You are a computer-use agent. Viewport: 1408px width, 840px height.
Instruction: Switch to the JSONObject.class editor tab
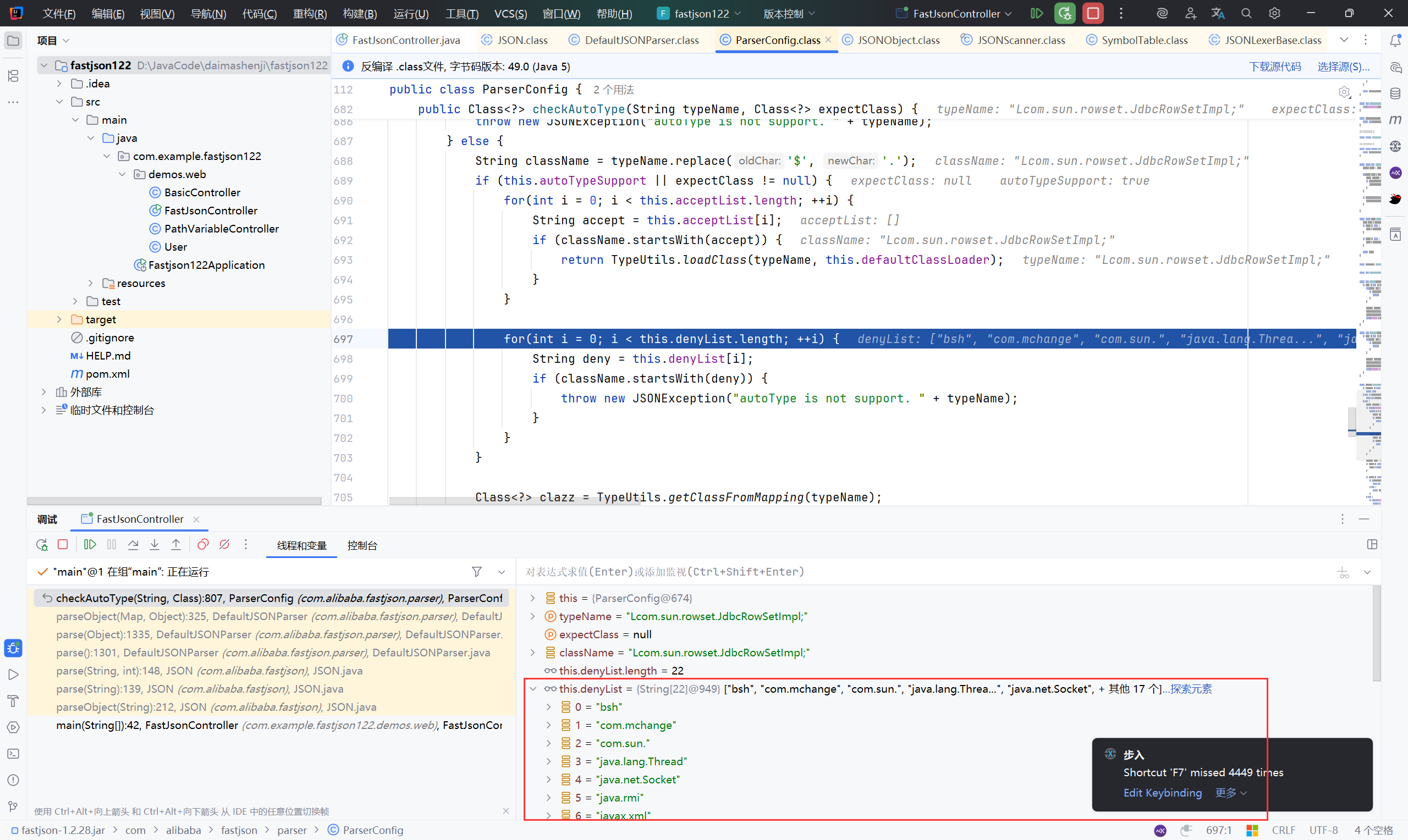[898, 40]
